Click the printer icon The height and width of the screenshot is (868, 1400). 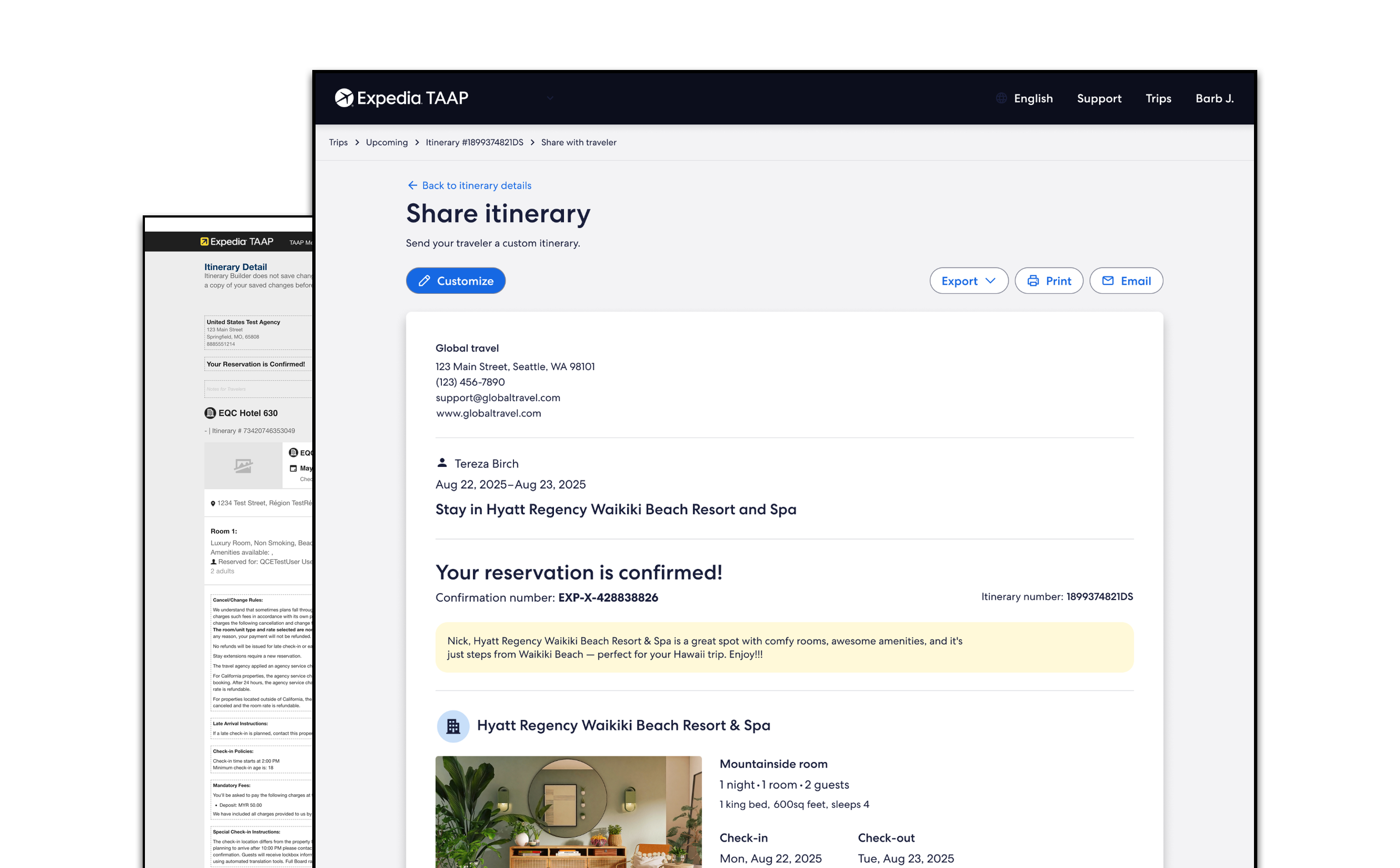(x=1032, y=281)
